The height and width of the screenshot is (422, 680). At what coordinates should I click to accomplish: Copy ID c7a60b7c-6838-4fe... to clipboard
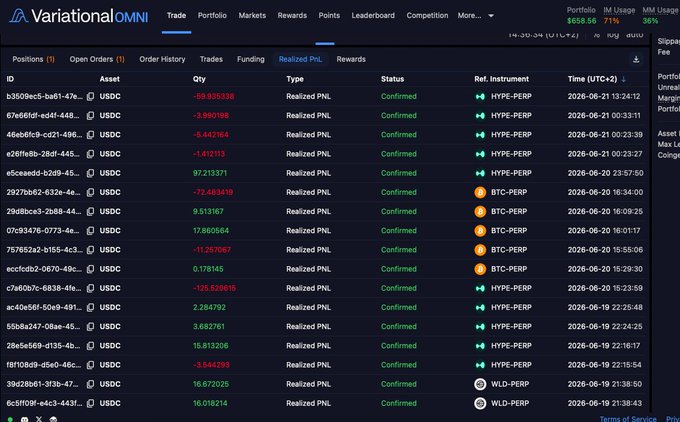tap(90, 288)
